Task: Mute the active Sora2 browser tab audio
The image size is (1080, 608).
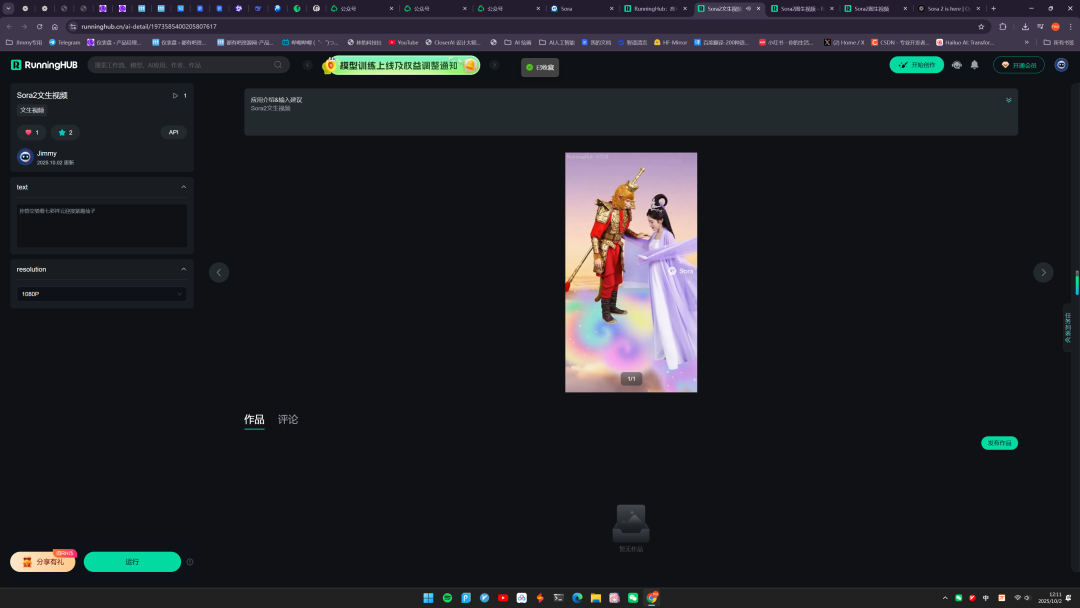Action: (748, 8)
